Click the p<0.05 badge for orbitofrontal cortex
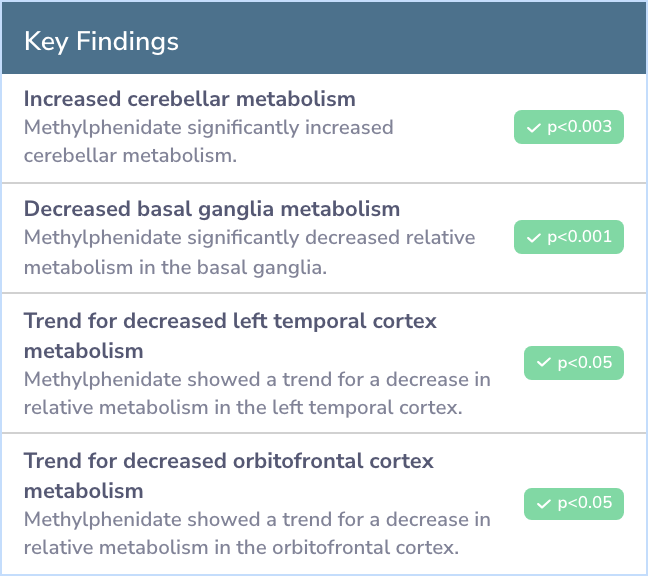The height and width of the screenshot is (576, 648). 574,504
